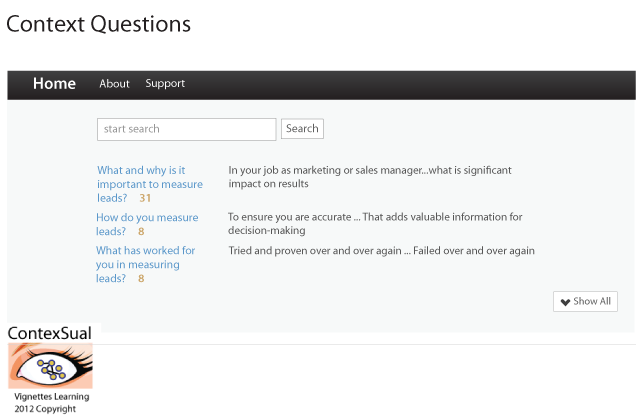
Task: Click the start search input field
Action: (x=186, y=129)
